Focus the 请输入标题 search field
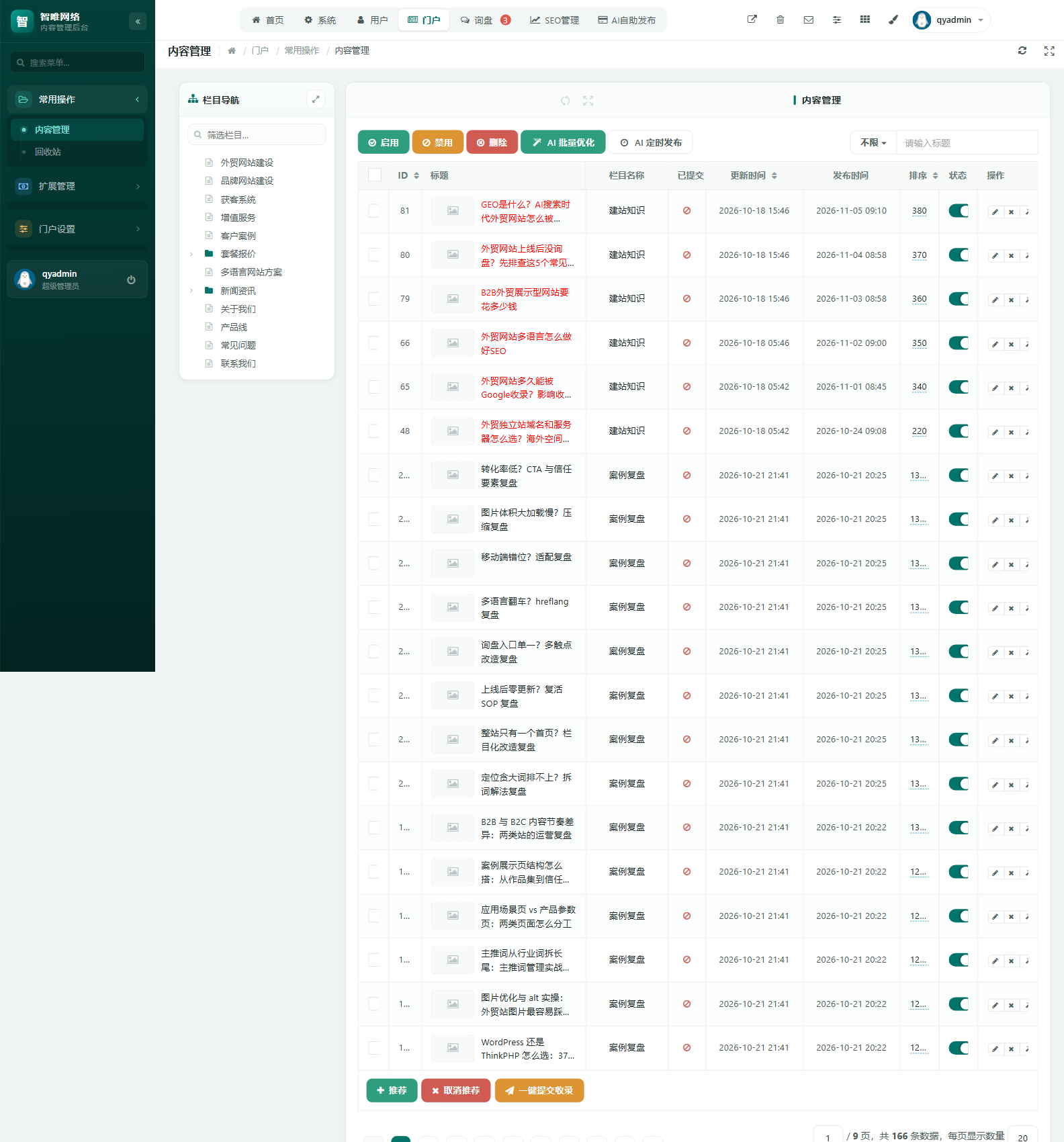The image size is (1064, 1142). 967,142
